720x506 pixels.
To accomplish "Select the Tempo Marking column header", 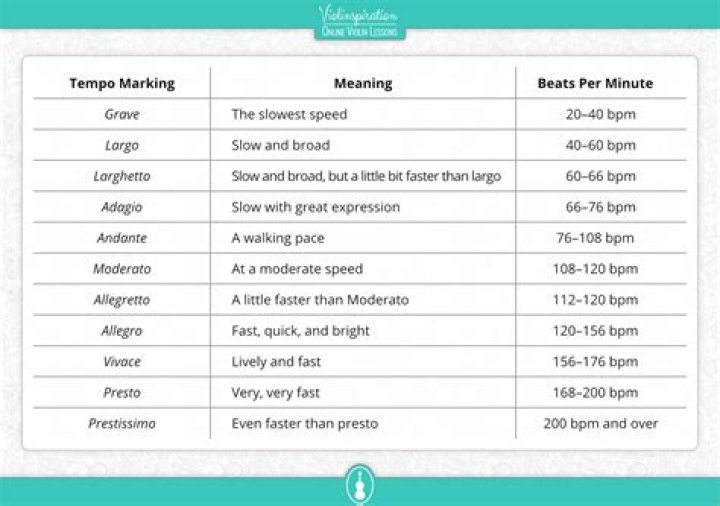I will pyautogui.click(x=121, y=83).
